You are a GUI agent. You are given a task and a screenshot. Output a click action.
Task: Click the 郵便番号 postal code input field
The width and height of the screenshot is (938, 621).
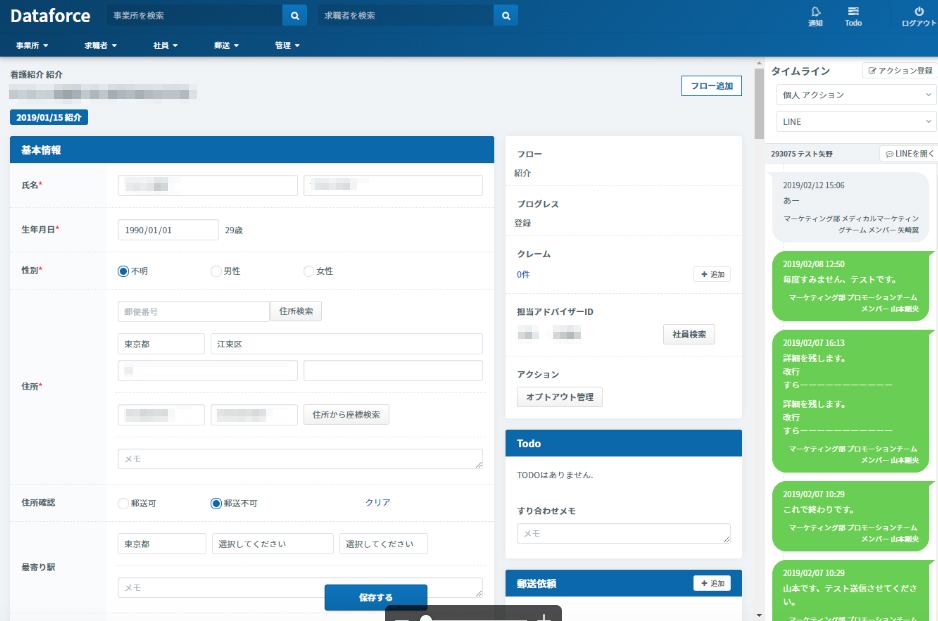point(193,312)
